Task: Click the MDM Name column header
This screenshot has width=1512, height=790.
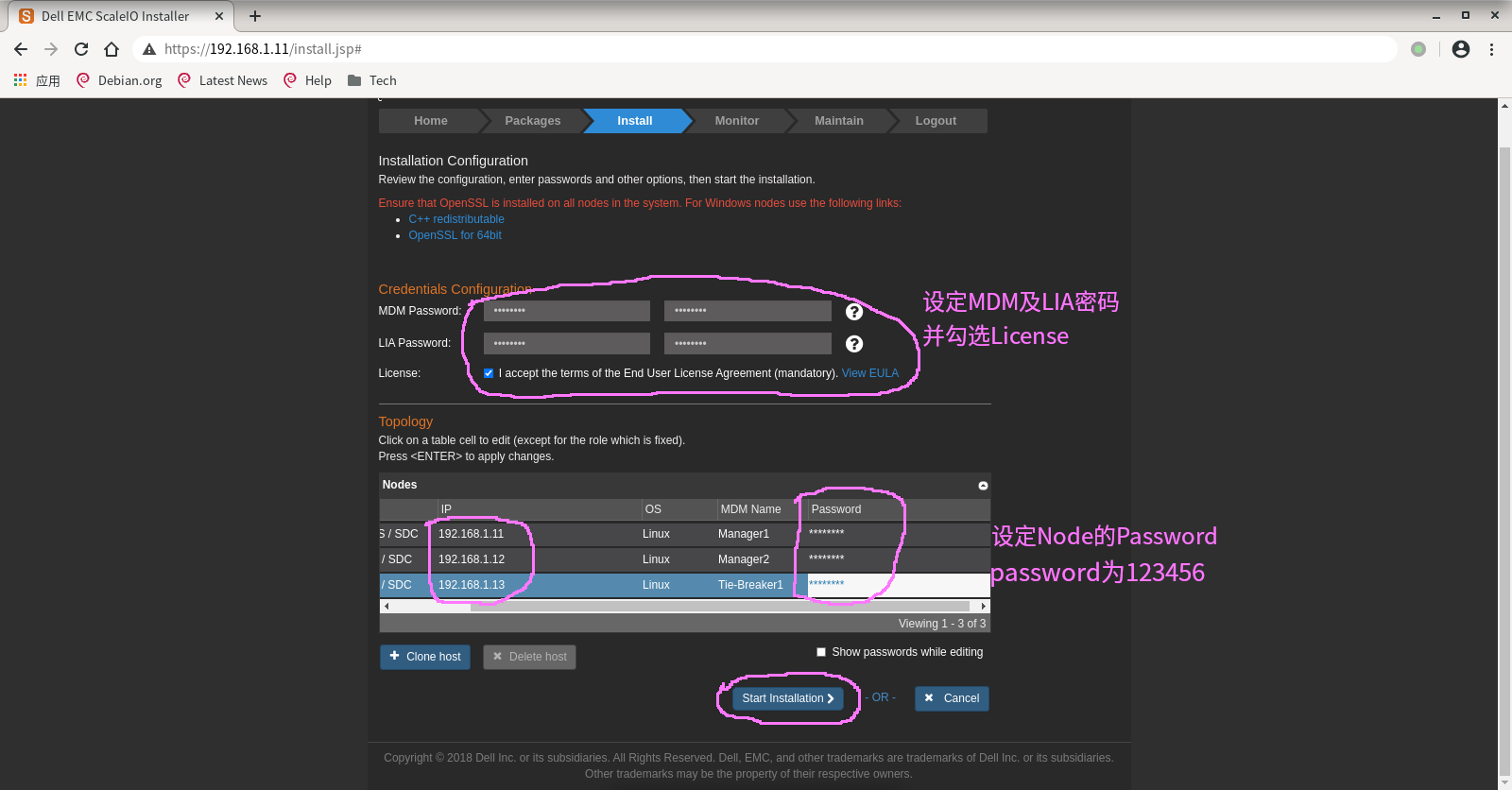Action: pyautogui.click(x=762, y=509)
